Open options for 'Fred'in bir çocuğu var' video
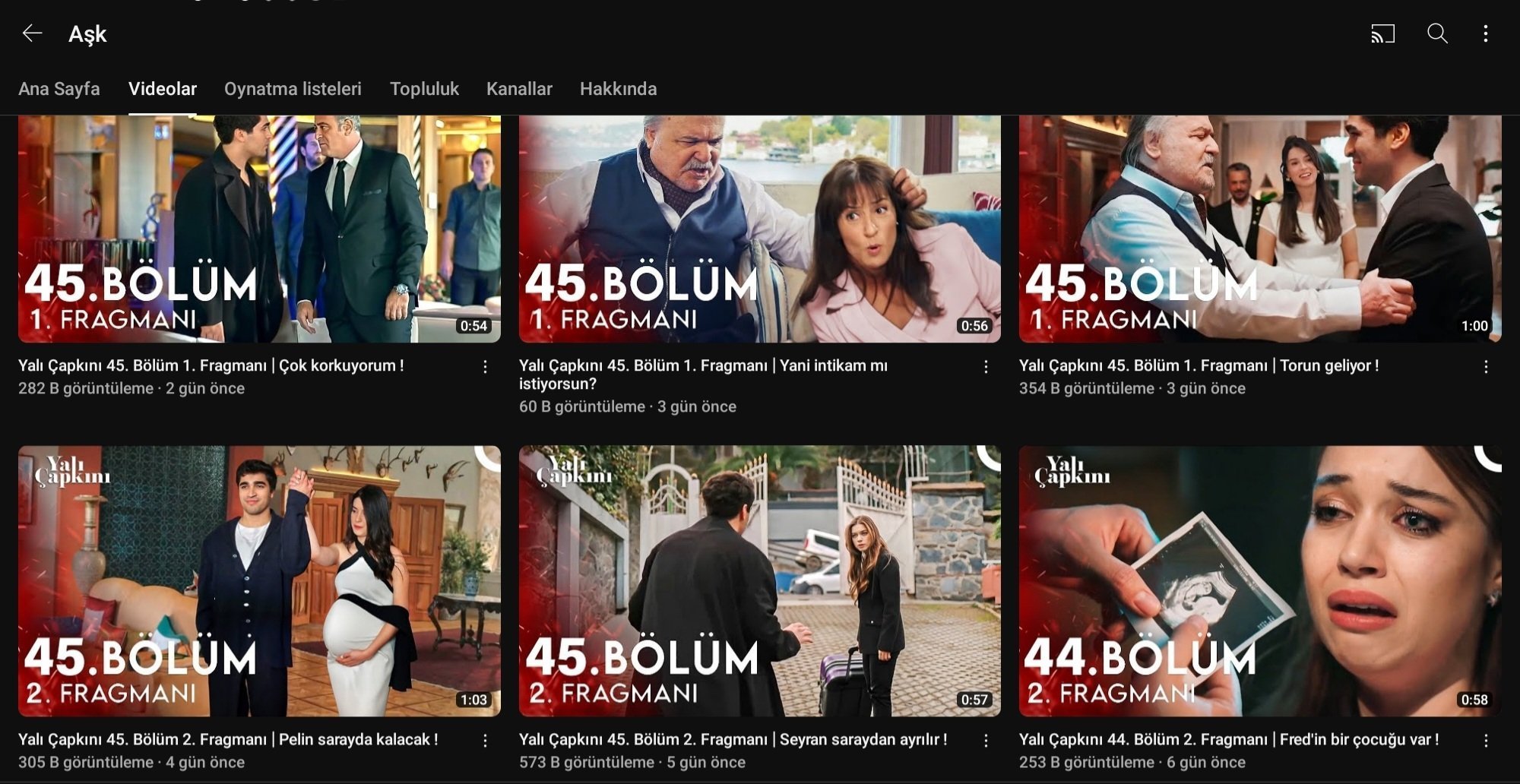 click(x=1486, y=741)
